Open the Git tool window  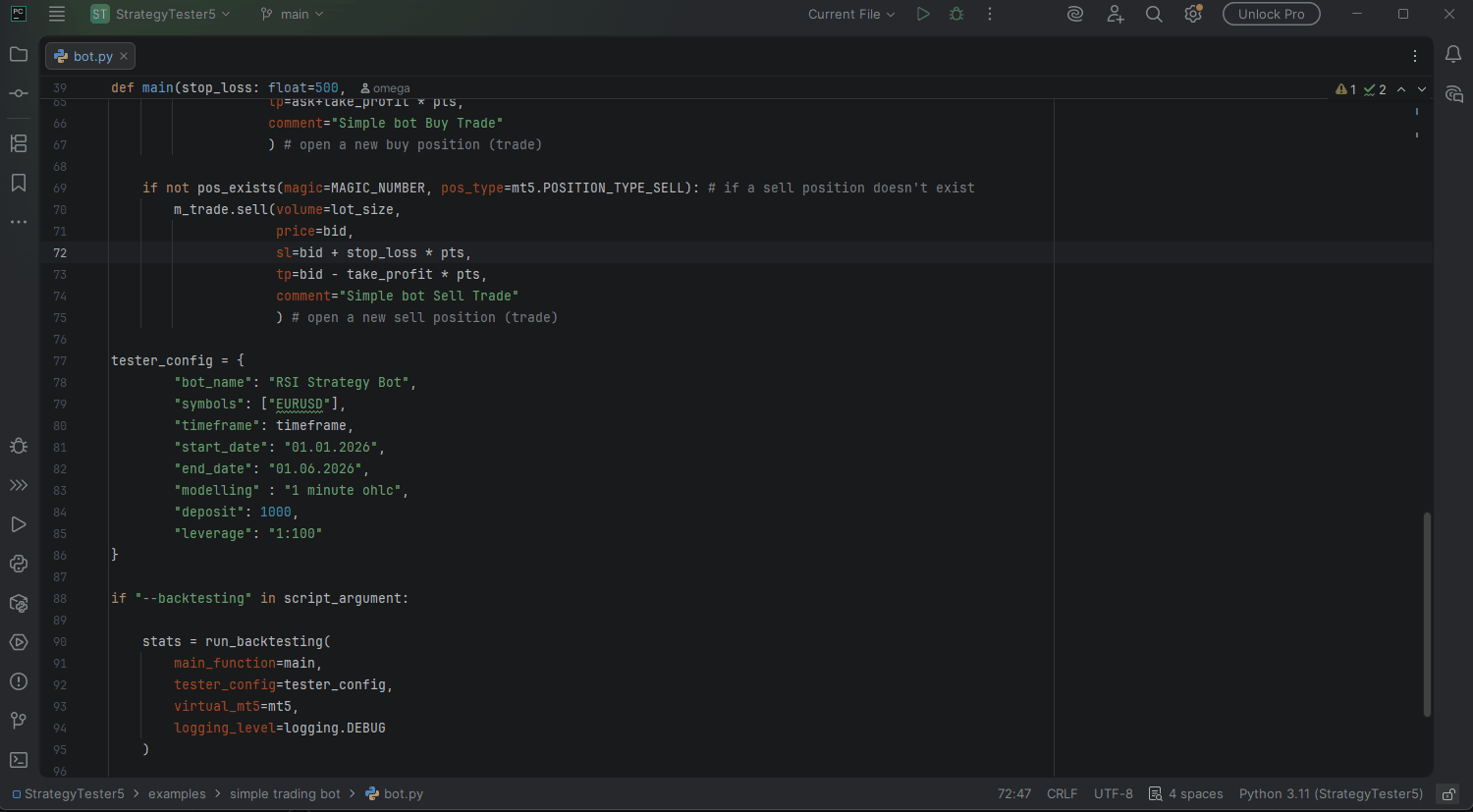tap(19, 721)
